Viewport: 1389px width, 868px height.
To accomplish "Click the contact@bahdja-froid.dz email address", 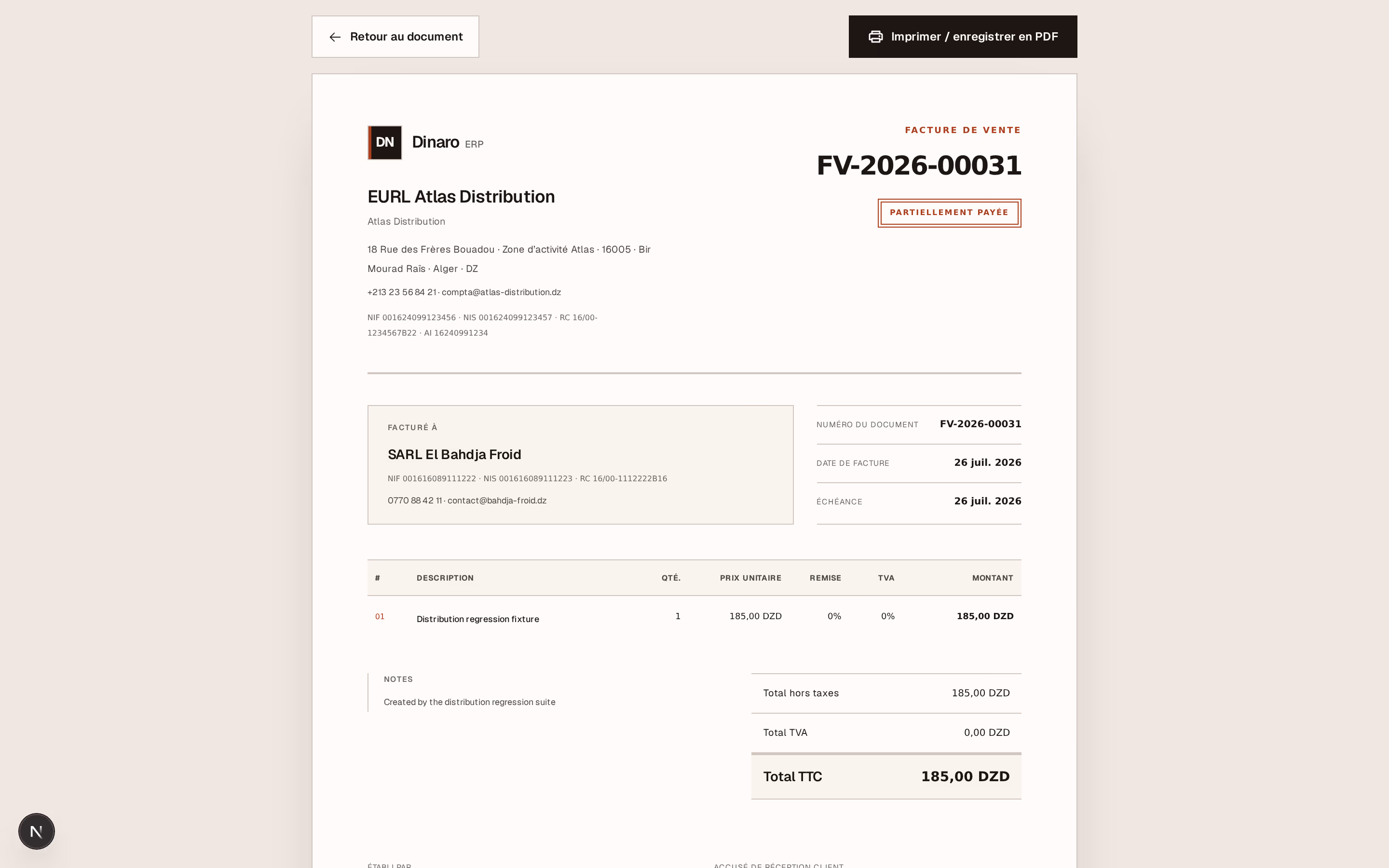I will coord(497,501).
